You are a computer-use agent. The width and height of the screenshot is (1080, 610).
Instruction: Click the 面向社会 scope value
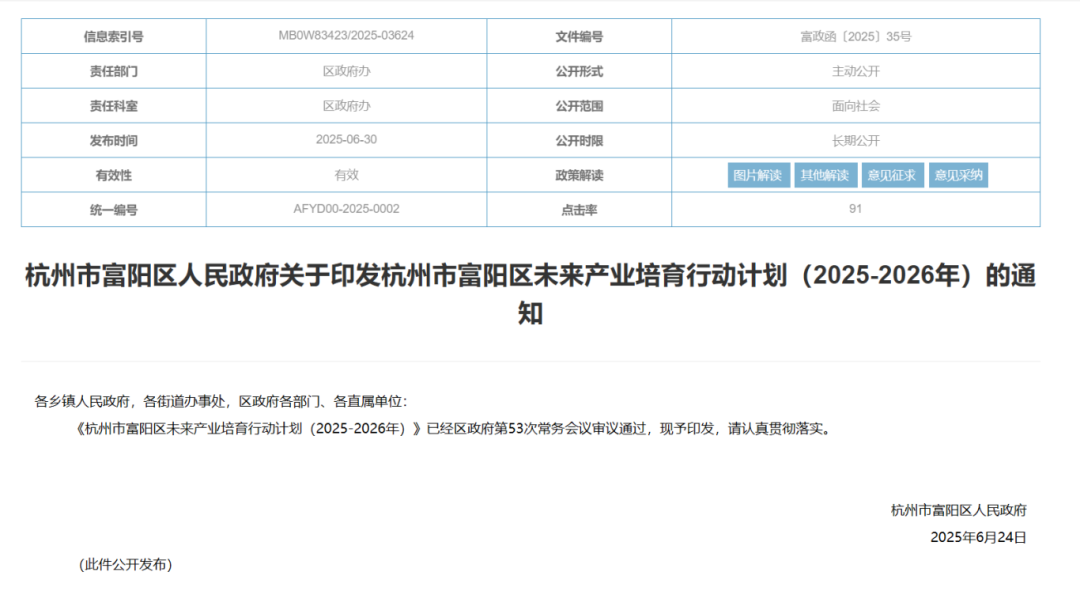tap(855, 106)
